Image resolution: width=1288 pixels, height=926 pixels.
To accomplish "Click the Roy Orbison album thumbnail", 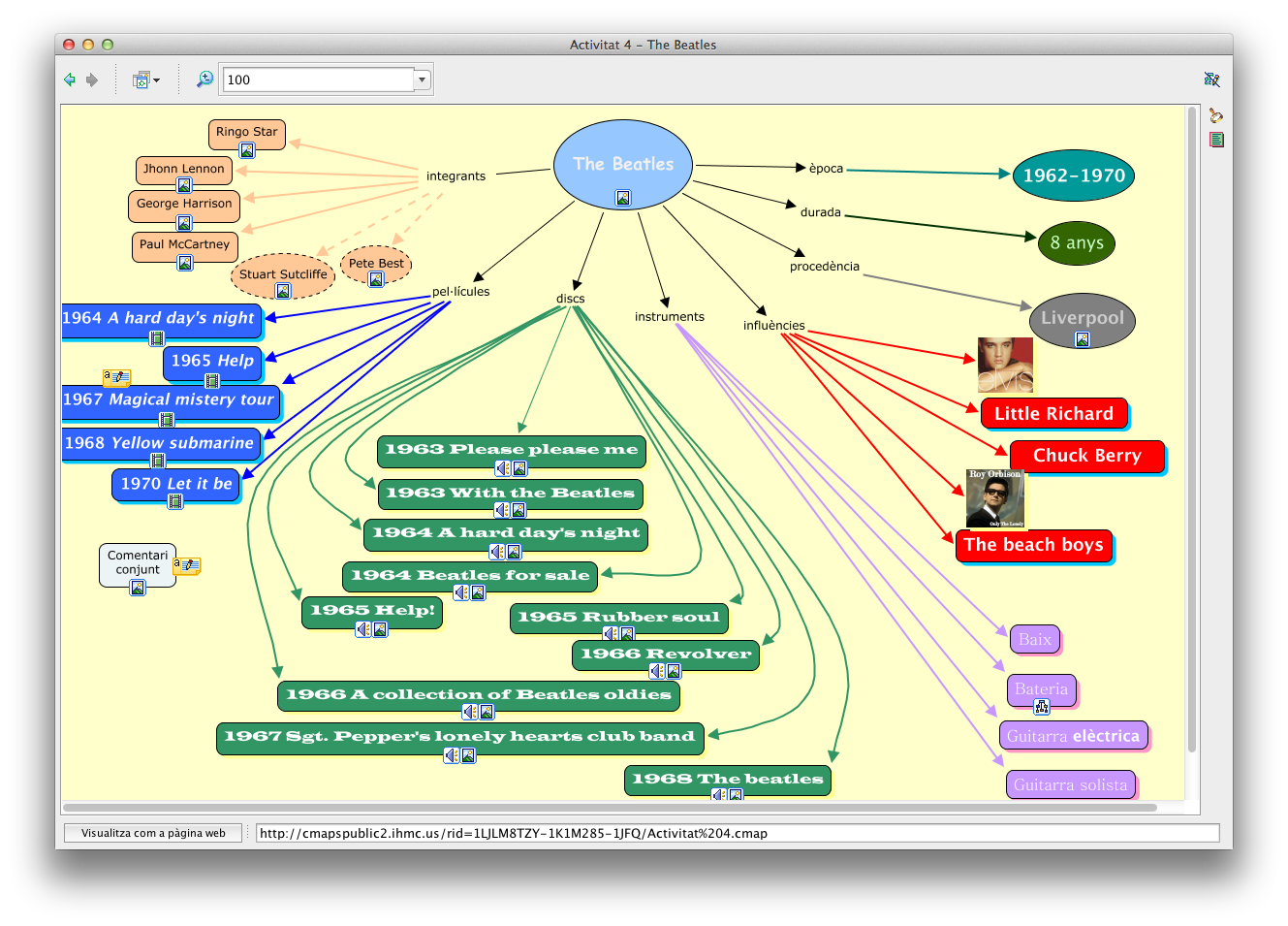I will [x=995, y=498].
